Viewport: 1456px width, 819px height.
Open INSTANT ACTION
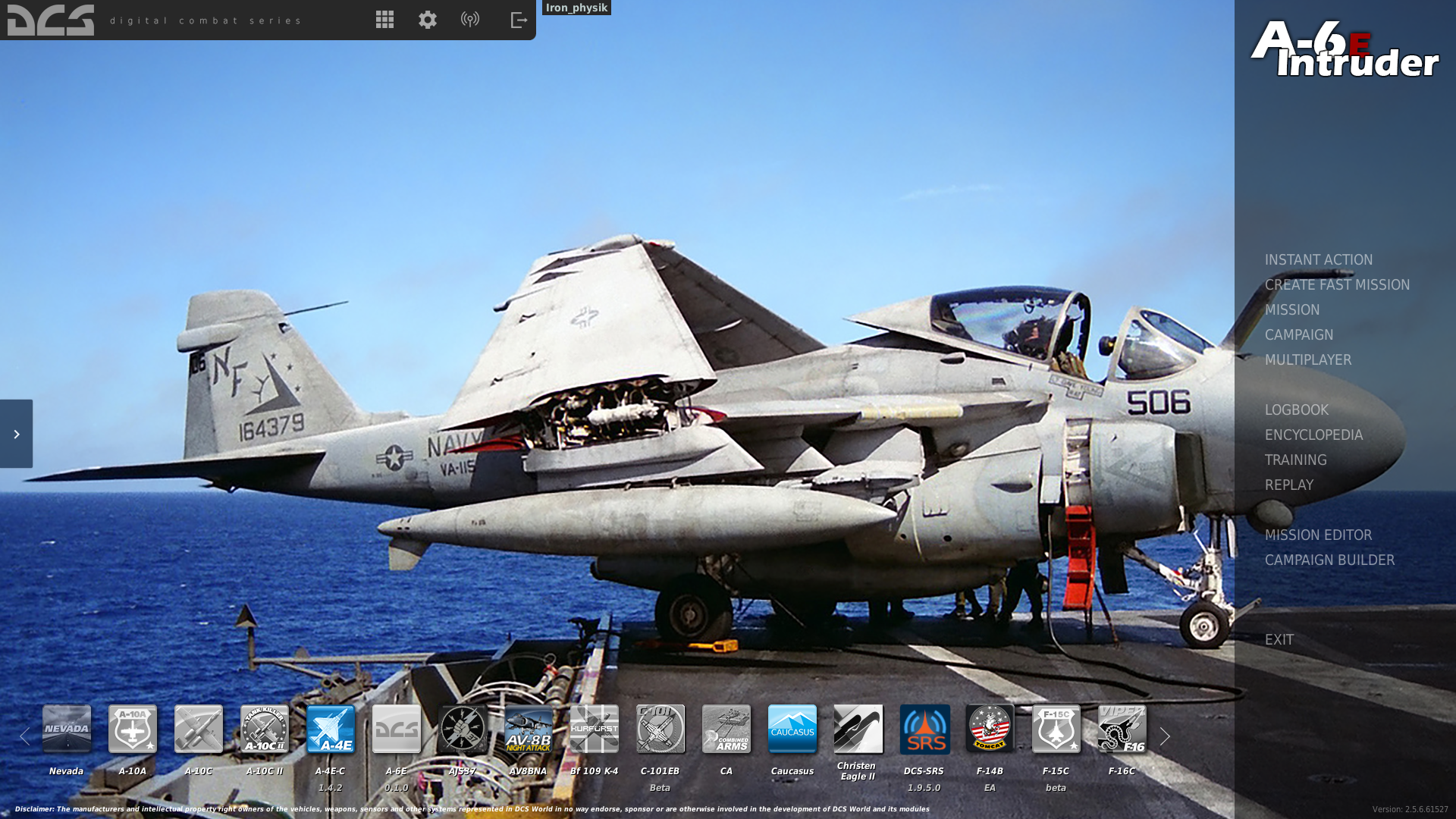1319,259
